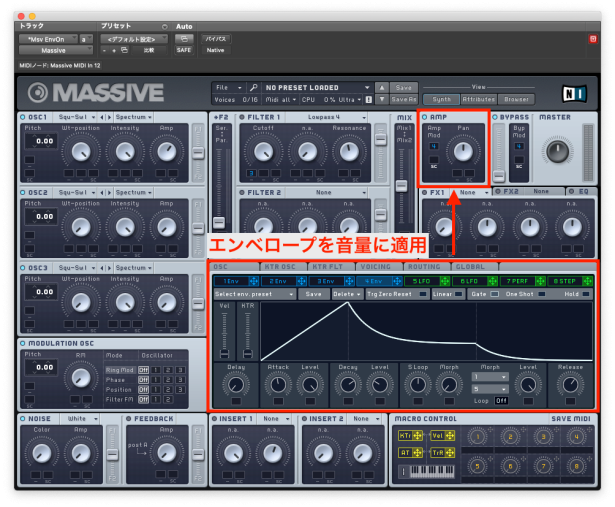Click the Vel macro assignment crosshair icon
The image size is (615, 507).
click(448, 436)
